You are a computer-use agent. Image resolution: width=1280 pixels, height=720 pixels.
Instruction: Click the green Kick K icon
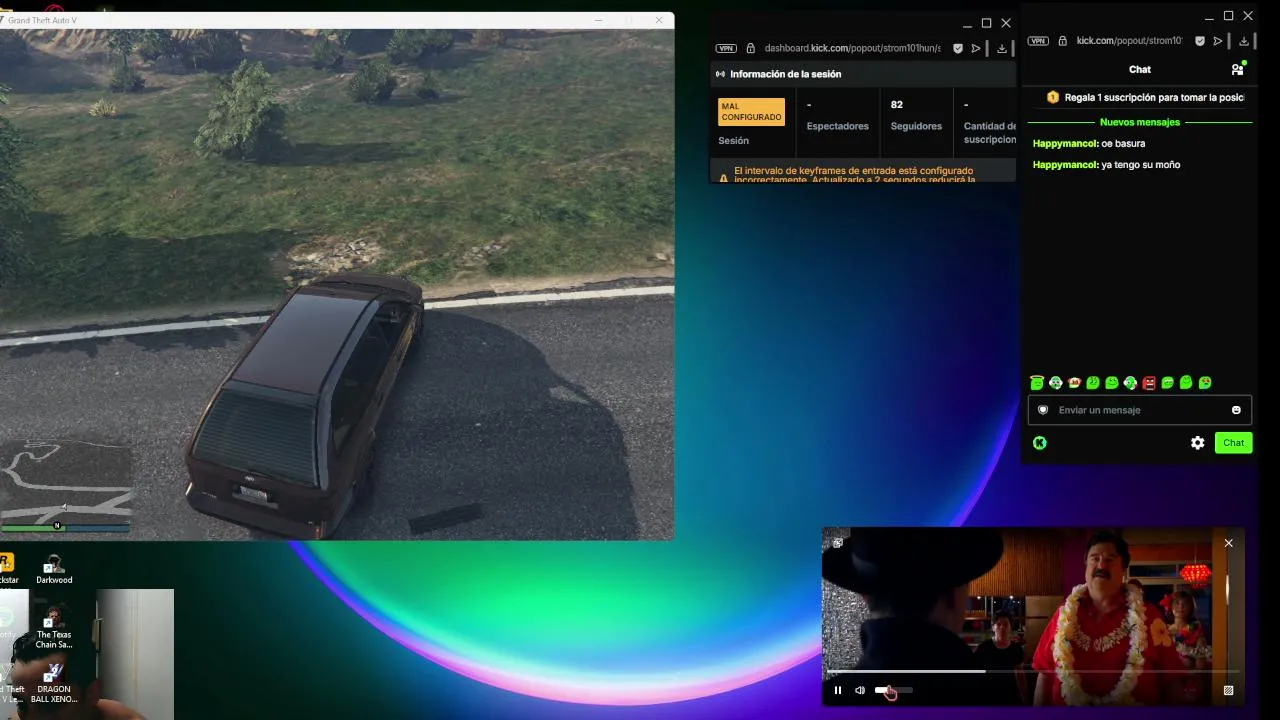pos(1040,443)
